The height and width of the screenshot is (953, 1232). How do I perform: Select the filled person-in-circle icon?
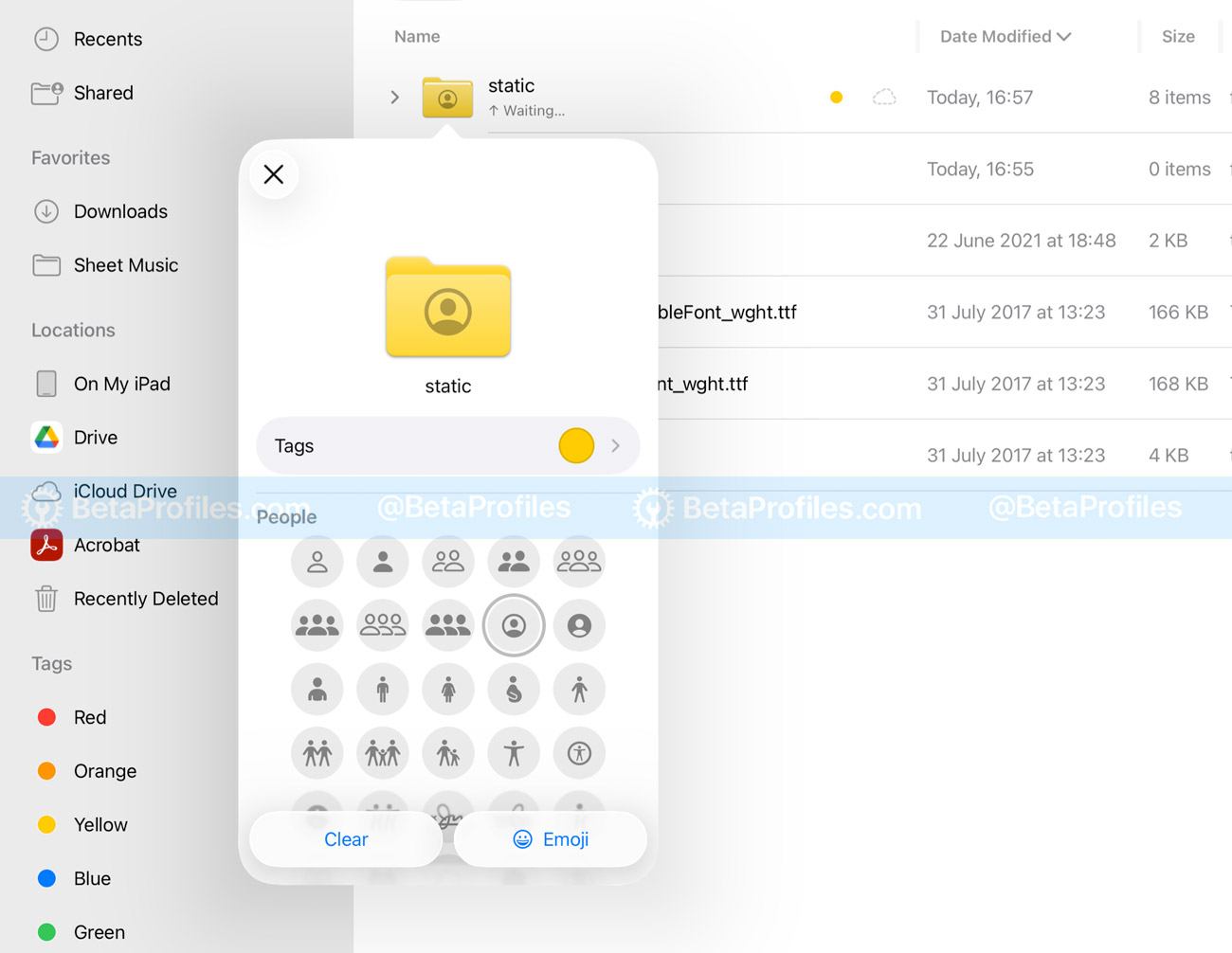coord(579,625)
